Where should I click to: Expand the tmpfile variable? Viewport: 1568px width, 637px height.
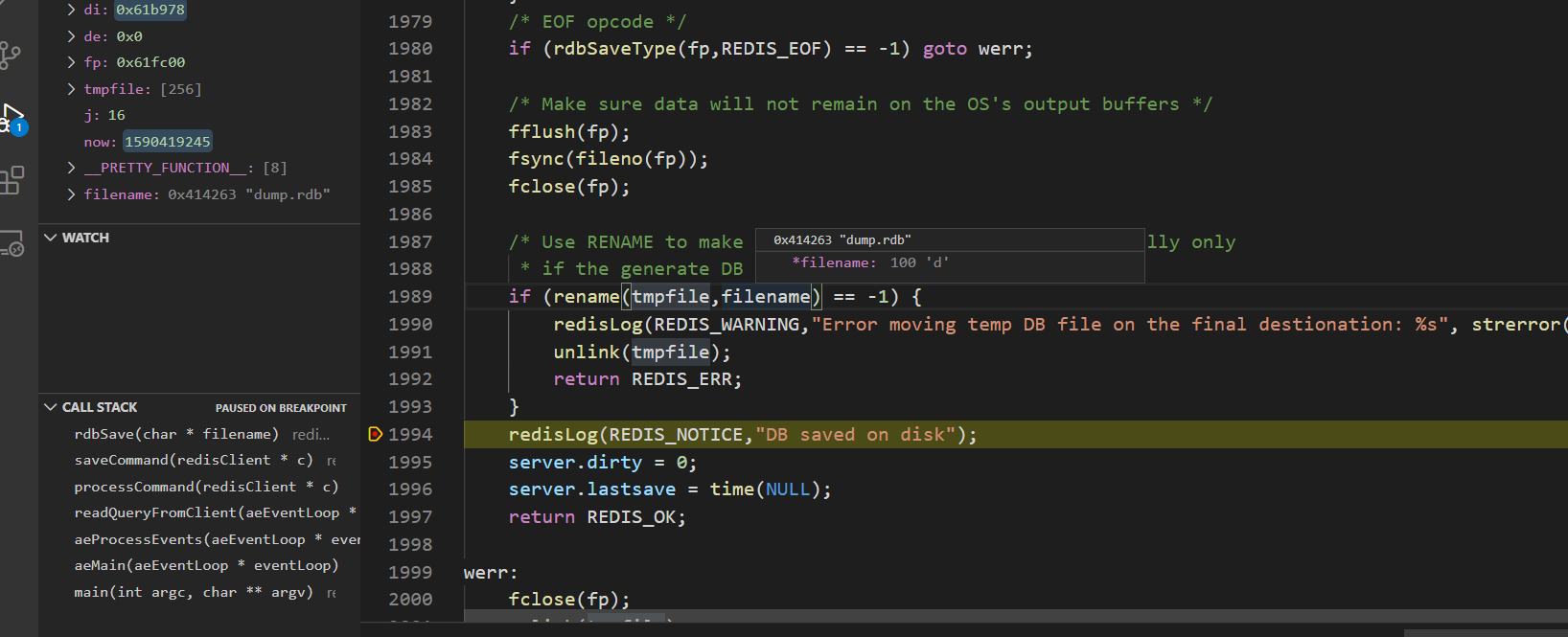point(71,89)
